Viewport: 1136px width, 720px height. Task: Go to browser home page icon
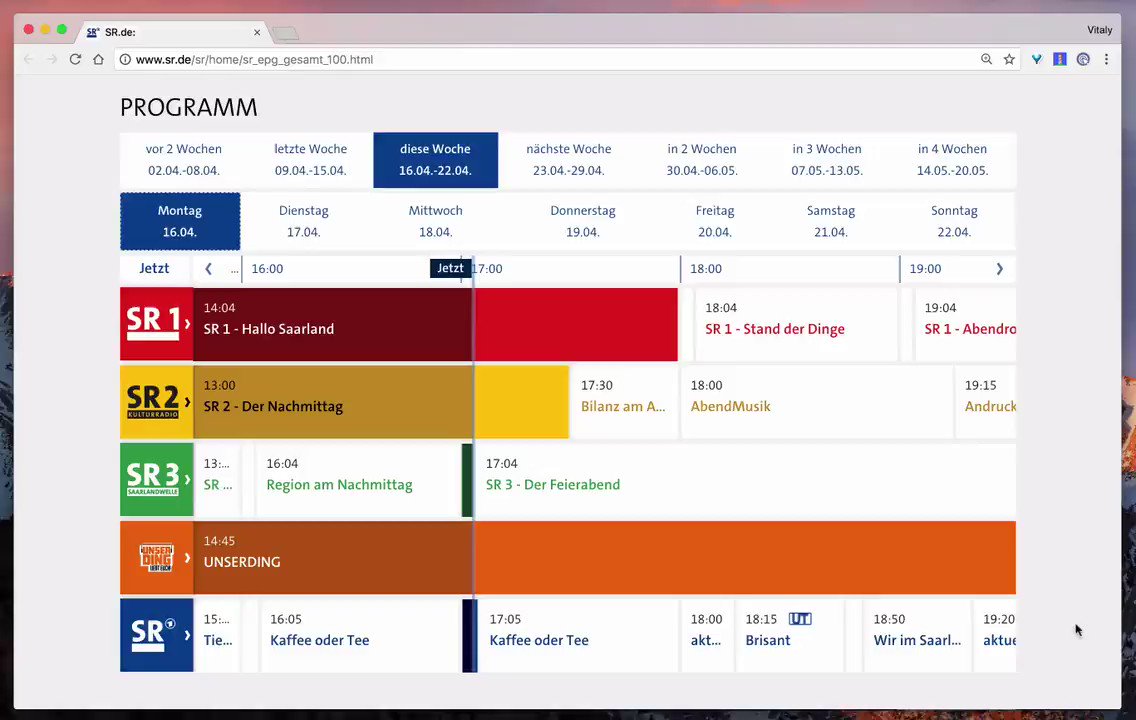click(99, 59)
